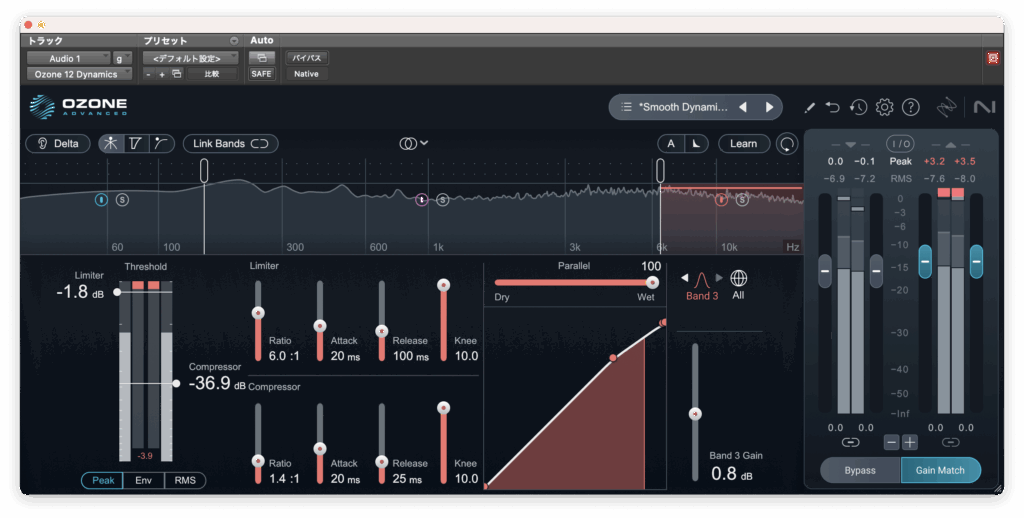Toggle Link Bands on or off

[x=230, y=144]
